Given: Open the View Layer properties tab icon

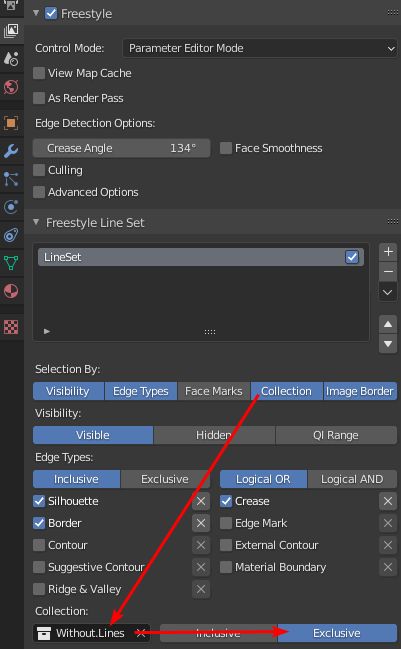Looking at the screenshot, I should [x=11, y=31].
